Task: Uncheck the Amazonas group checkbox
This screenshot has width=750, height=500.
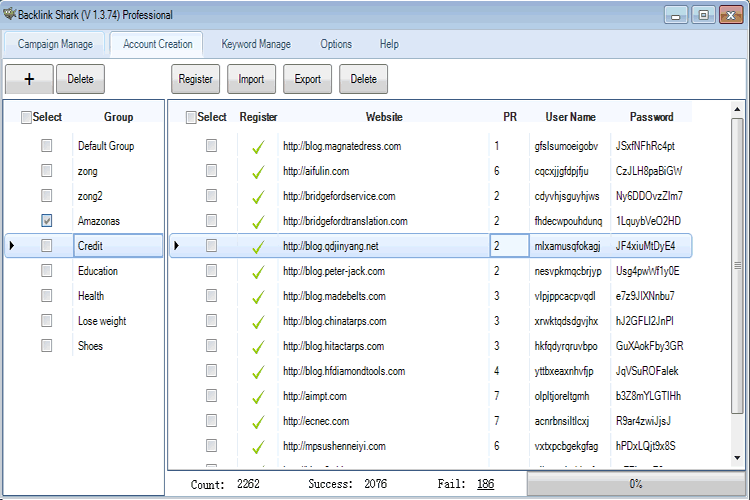Action: pos(46,221)
